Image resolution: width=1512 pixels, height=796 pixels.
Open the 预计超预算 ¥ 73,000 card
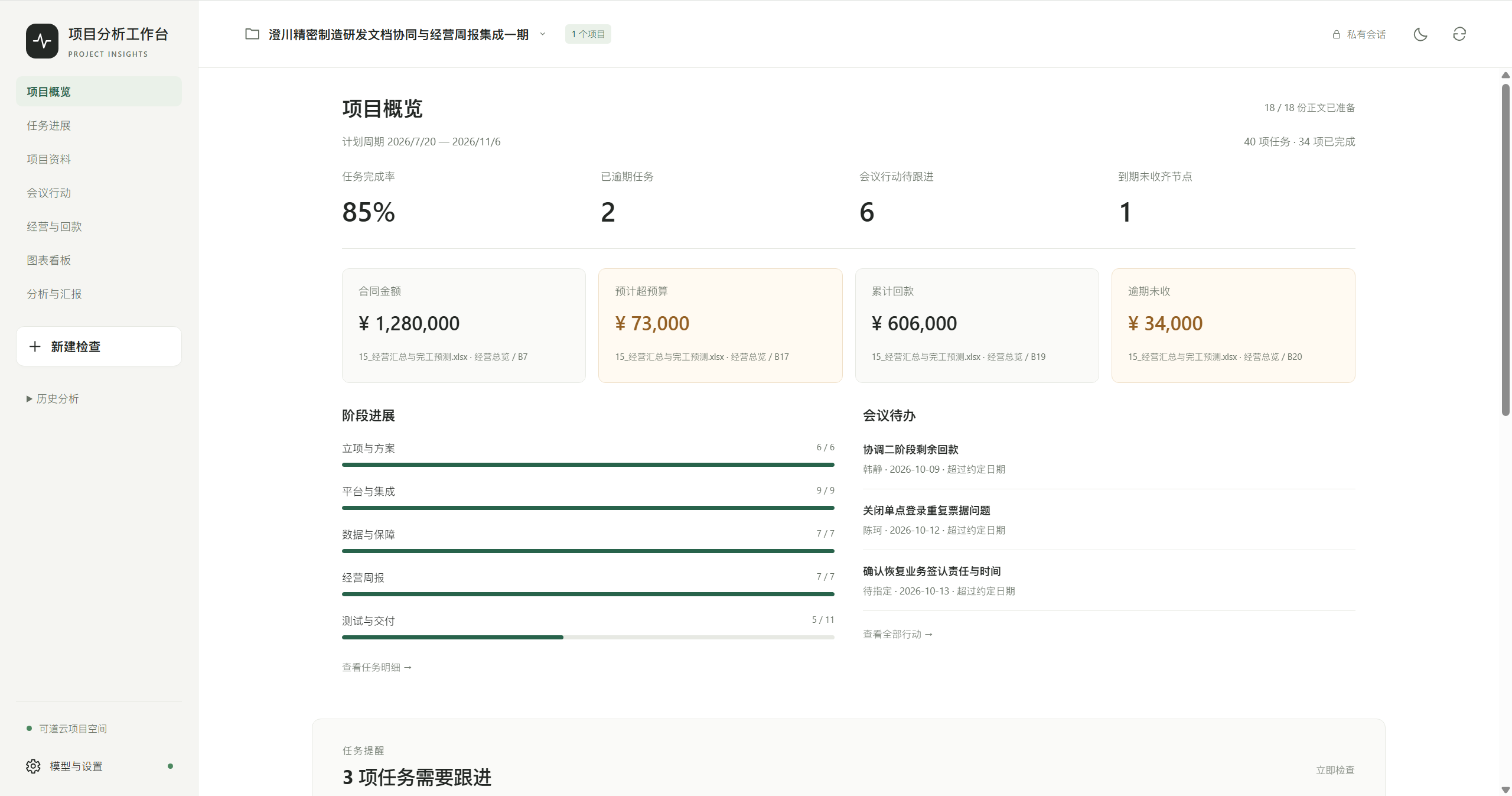[720, 326]
